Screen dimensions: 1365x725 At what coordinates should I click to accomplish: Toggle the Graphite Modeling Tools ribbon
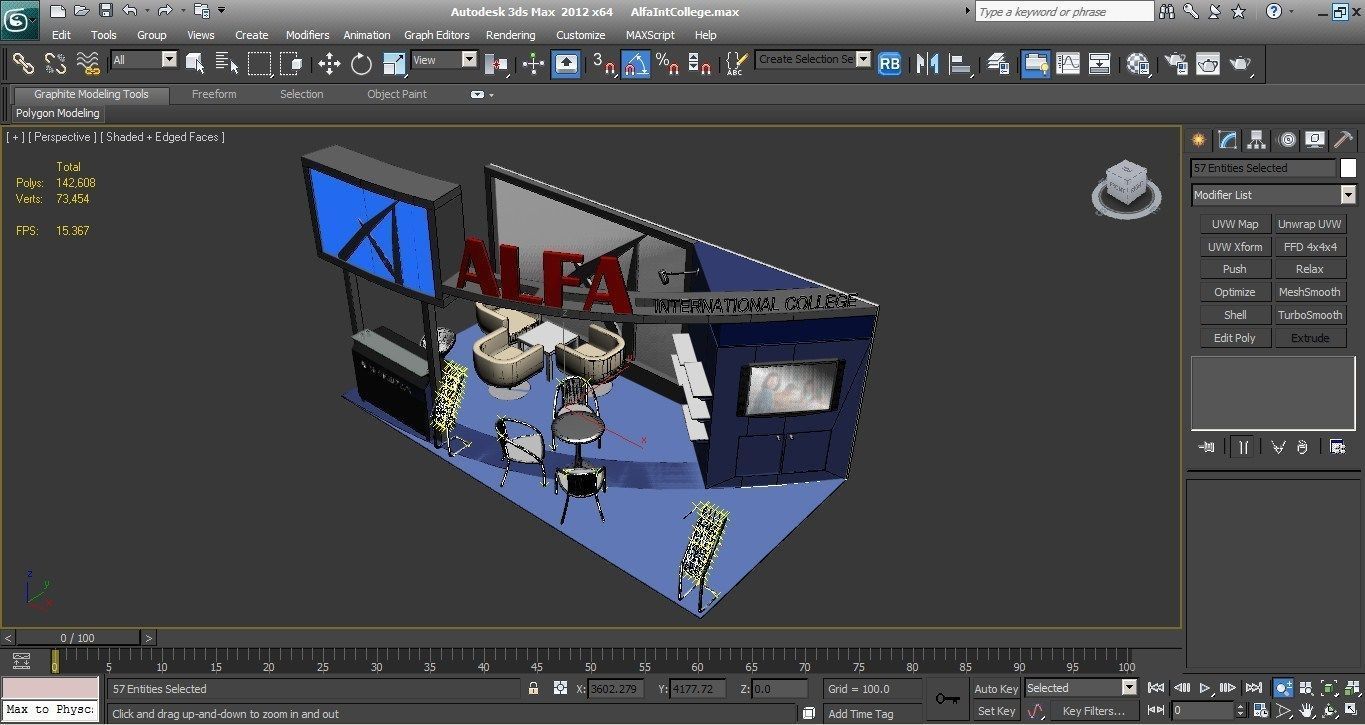tap(1036, 64)
